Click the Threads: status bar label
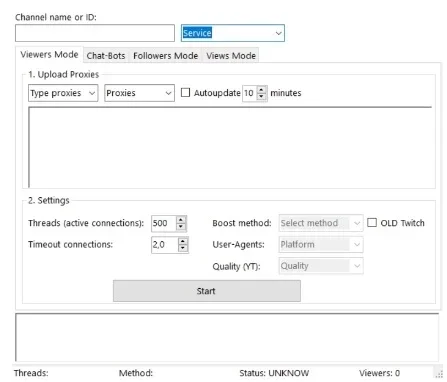This screenshot has width=447, height=382. (31, 373)
